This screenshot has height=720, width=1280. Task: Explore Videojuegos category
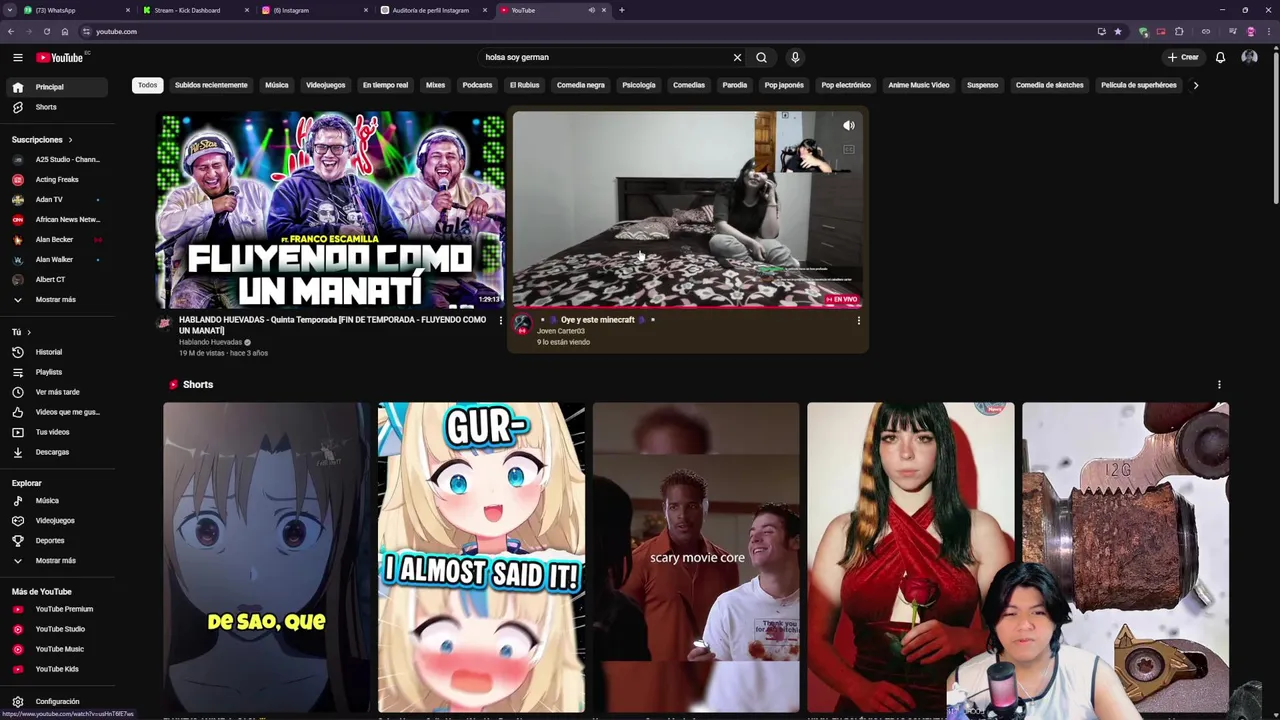coord(55,520)
